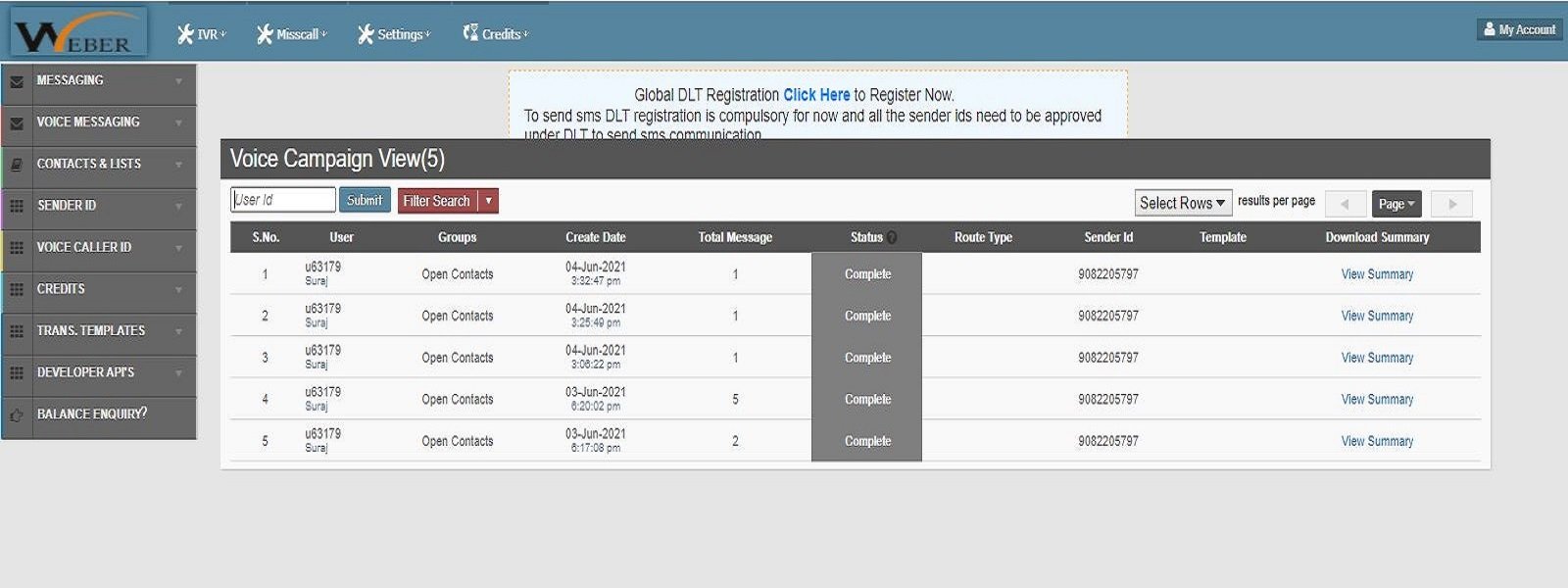The image size is (1568, 588).
Task: Expand the Credits sidebar menu
Action: [98, 289]
